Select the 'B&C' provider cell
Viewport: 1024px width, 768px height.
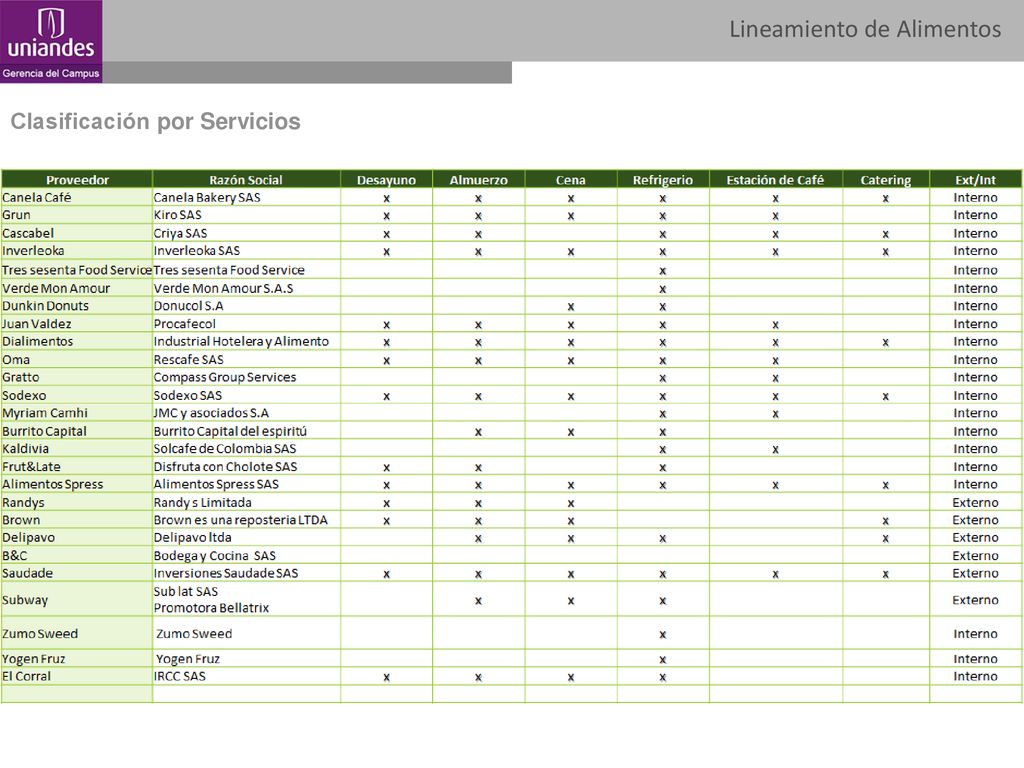click(77, 556)
